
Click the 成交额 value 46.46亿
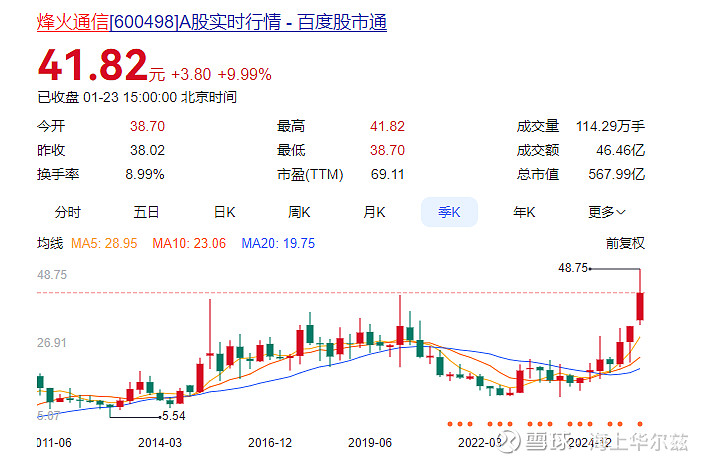coord(620,150)
